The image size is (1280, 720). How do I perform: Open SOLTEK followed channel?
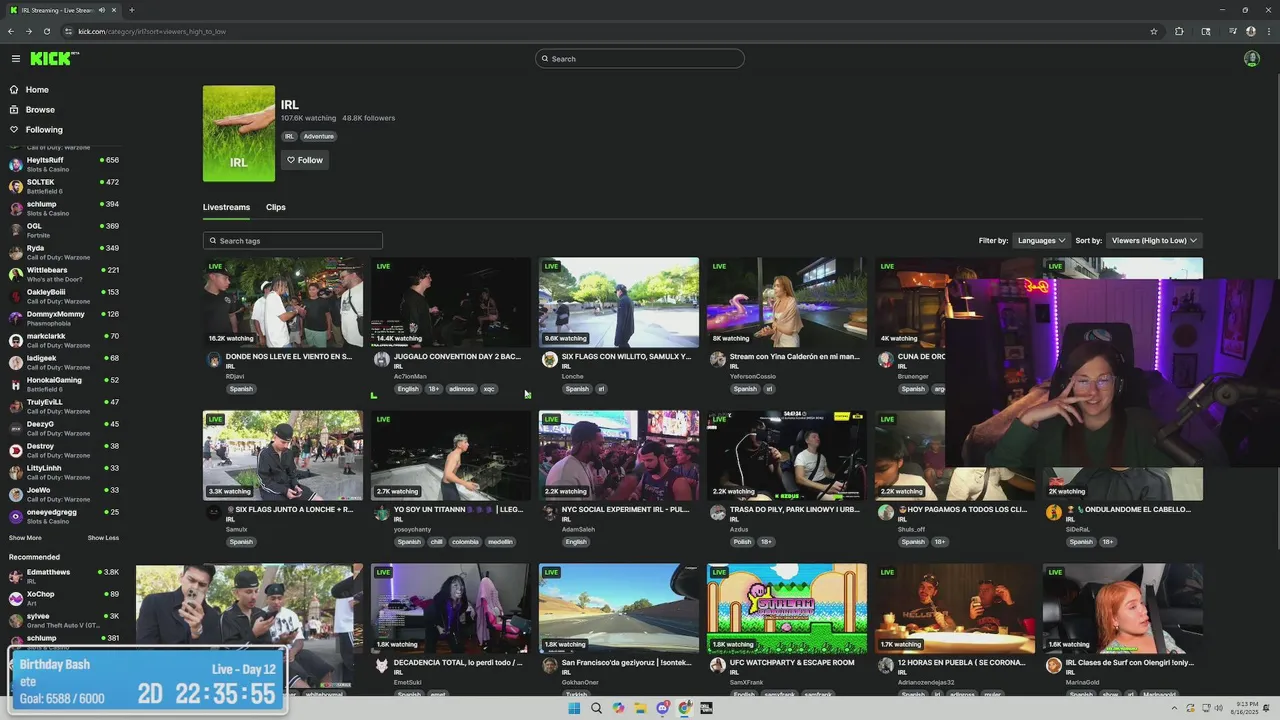click(x=63, y=186)
